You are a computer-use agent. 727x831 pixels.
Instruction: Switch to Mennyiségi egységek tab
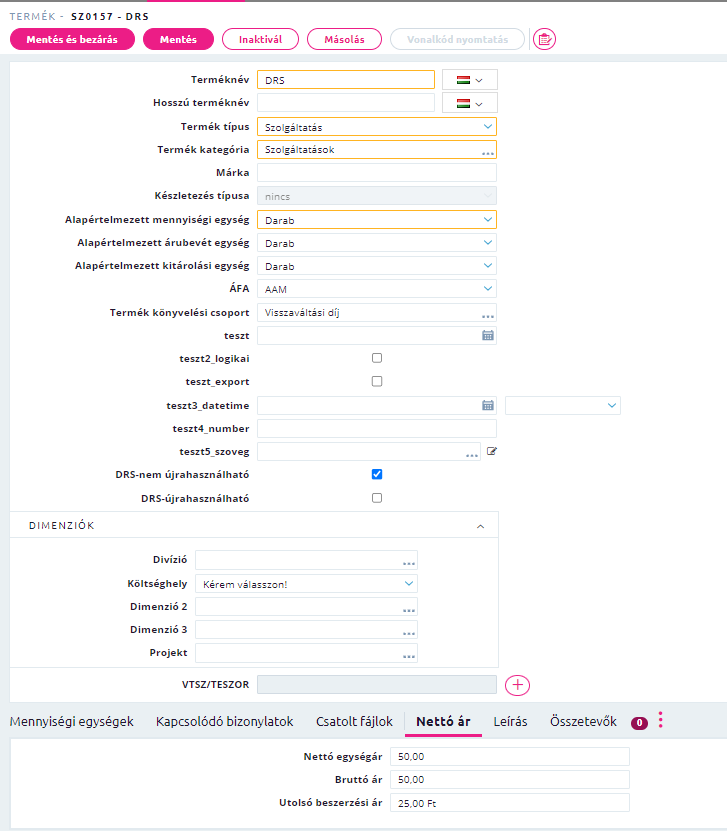point(72,721)
